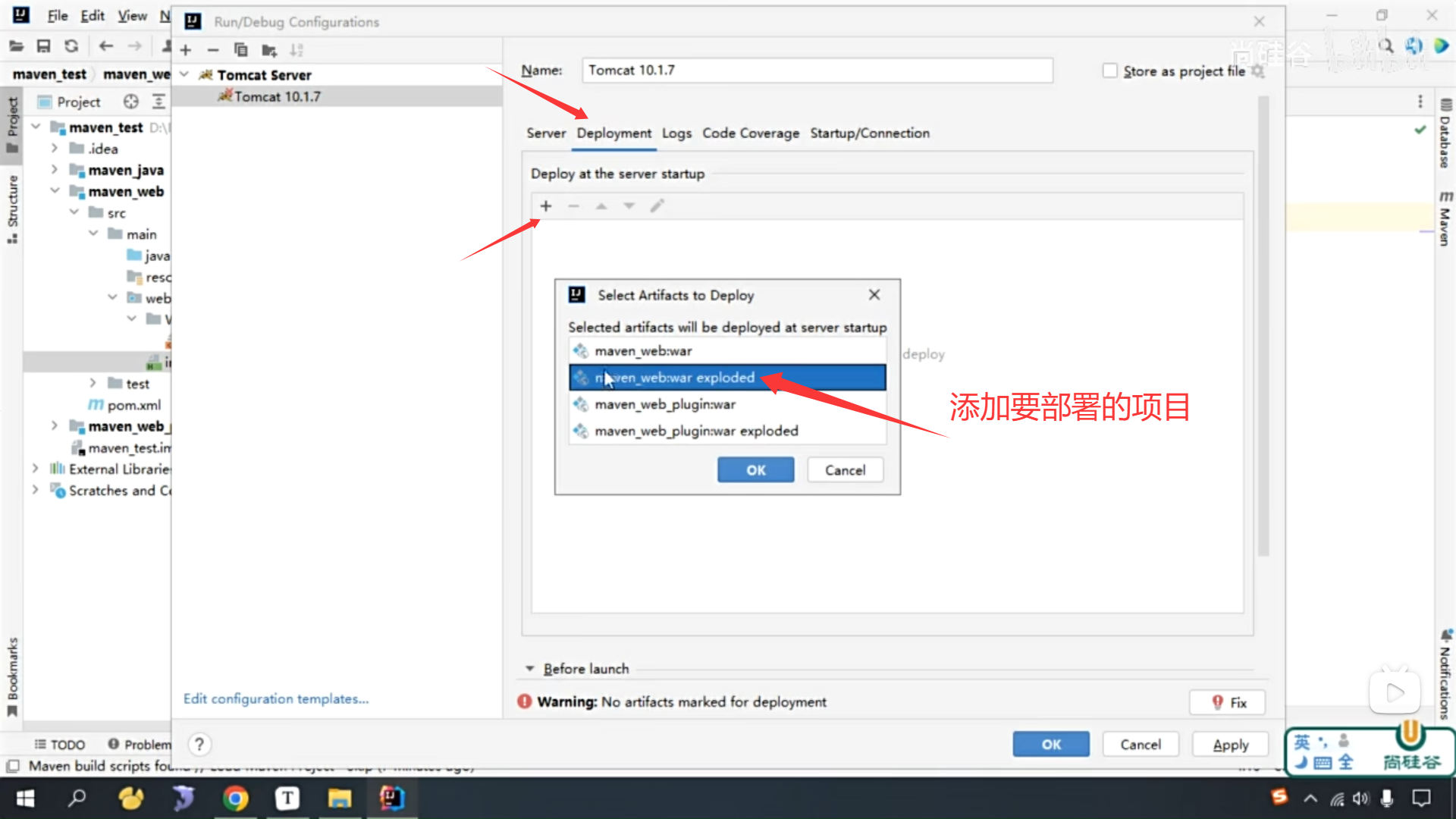Viewport: 1456px width, 819px height.
Task: Click the configuration panel vertical scrollbar
Action: click(x=1263, y=326)
